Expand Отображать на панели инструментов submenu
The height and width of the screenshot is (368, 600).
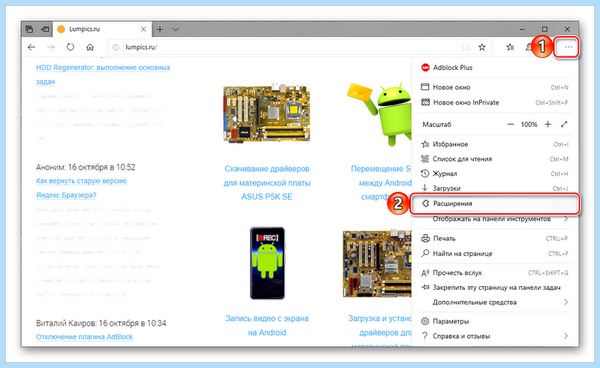coord(495,219)
